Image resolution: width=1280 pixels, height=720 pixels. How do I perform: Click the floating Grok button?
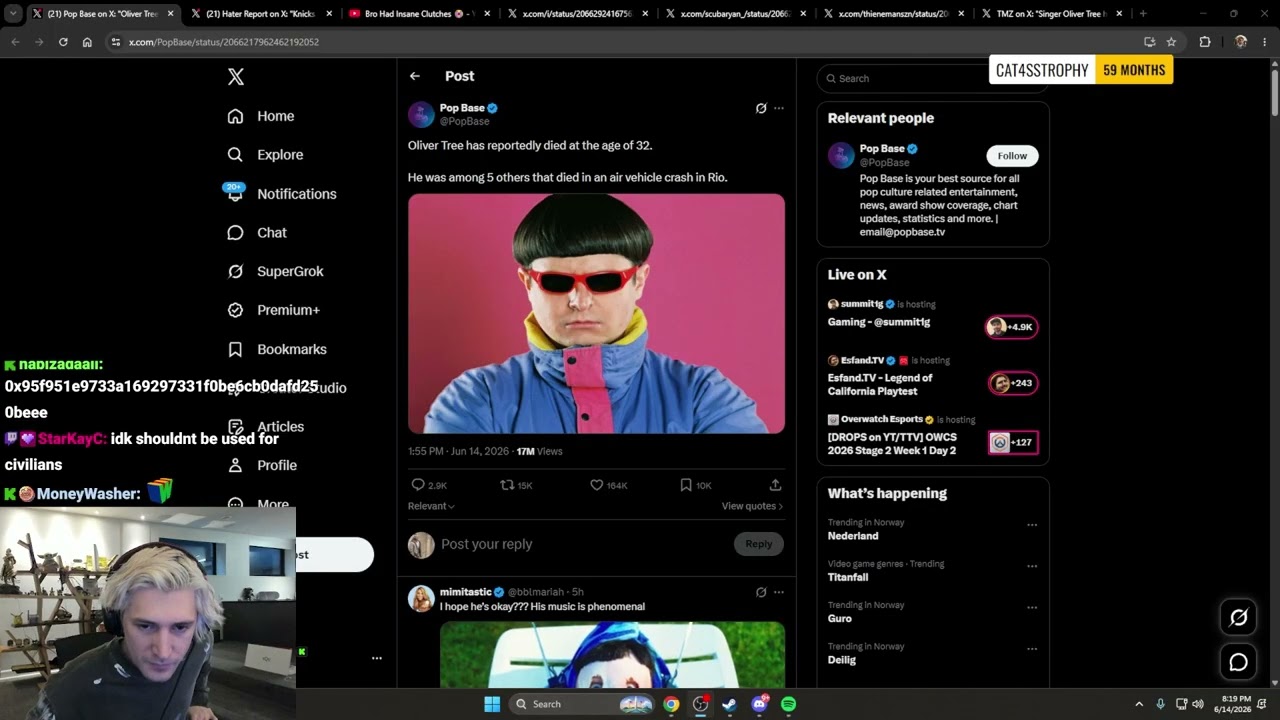[x=1238, y=618]
